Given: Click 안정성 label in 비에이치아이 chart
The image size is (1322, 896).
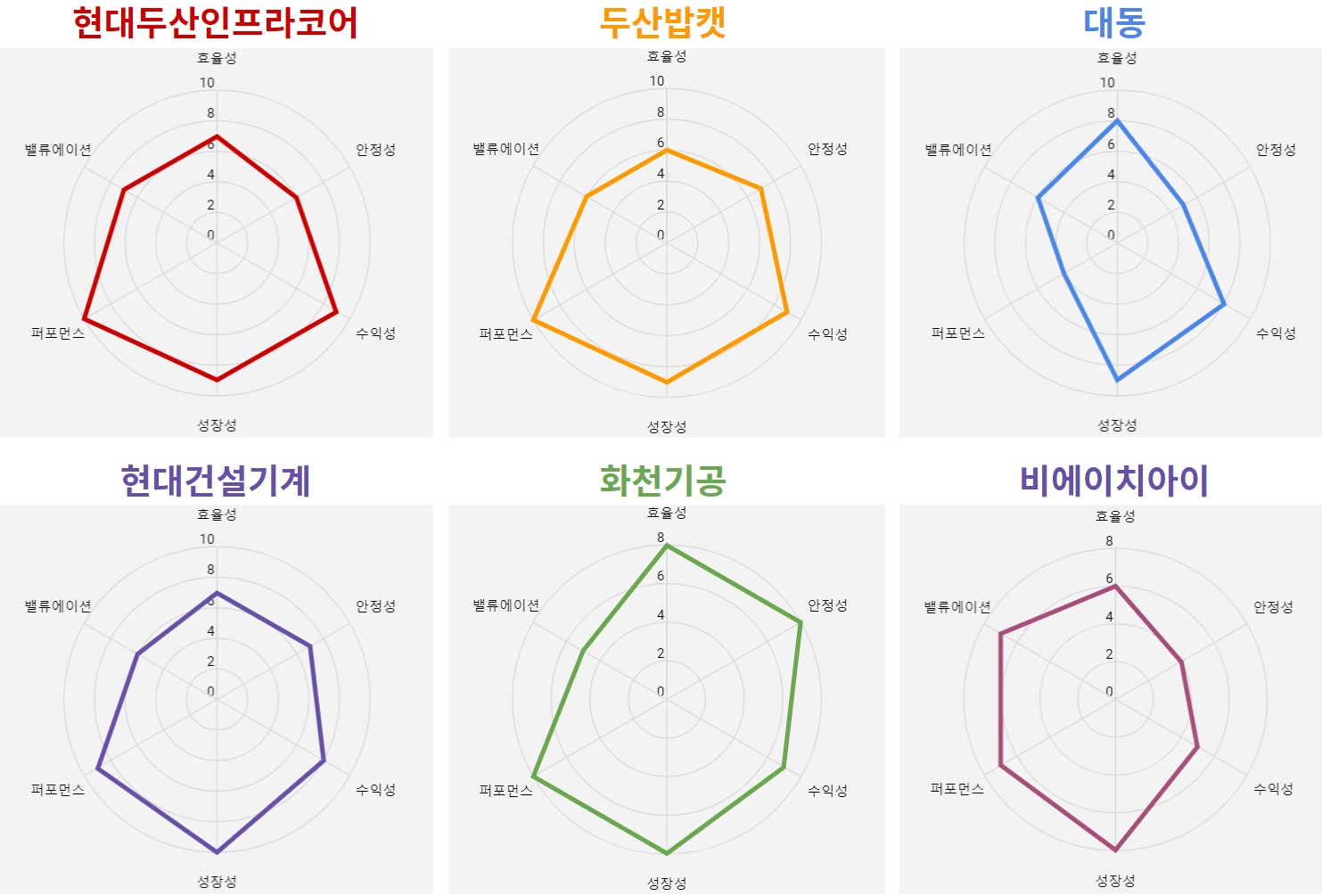Looking at the screenshot, I should 1273,607.
